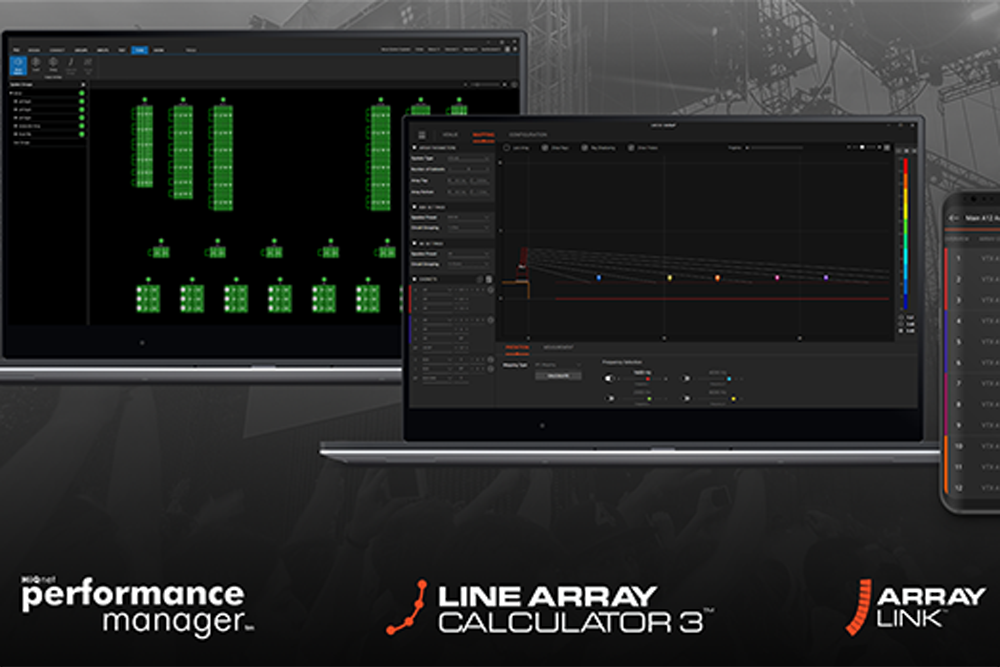Open the Mapping Type dropdown
Screen dimensions: 1000x667
click(558, 365)
